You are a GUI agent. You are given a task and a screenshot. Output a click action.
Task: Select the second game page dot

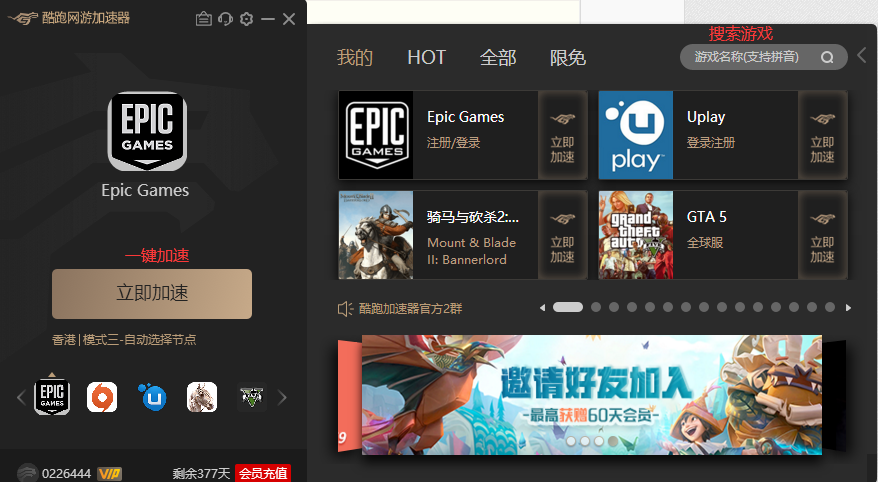coord(596,307)
